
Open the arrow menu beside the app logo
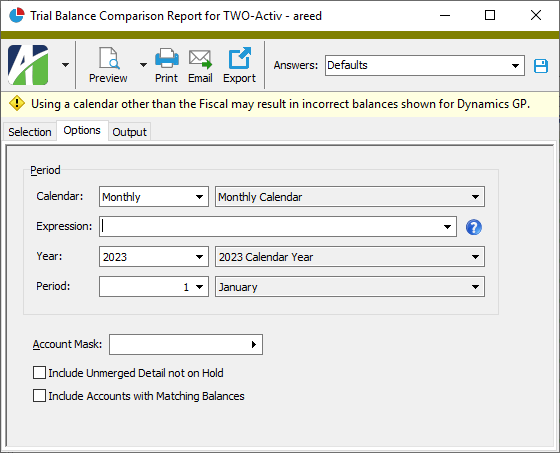[65, 65]
